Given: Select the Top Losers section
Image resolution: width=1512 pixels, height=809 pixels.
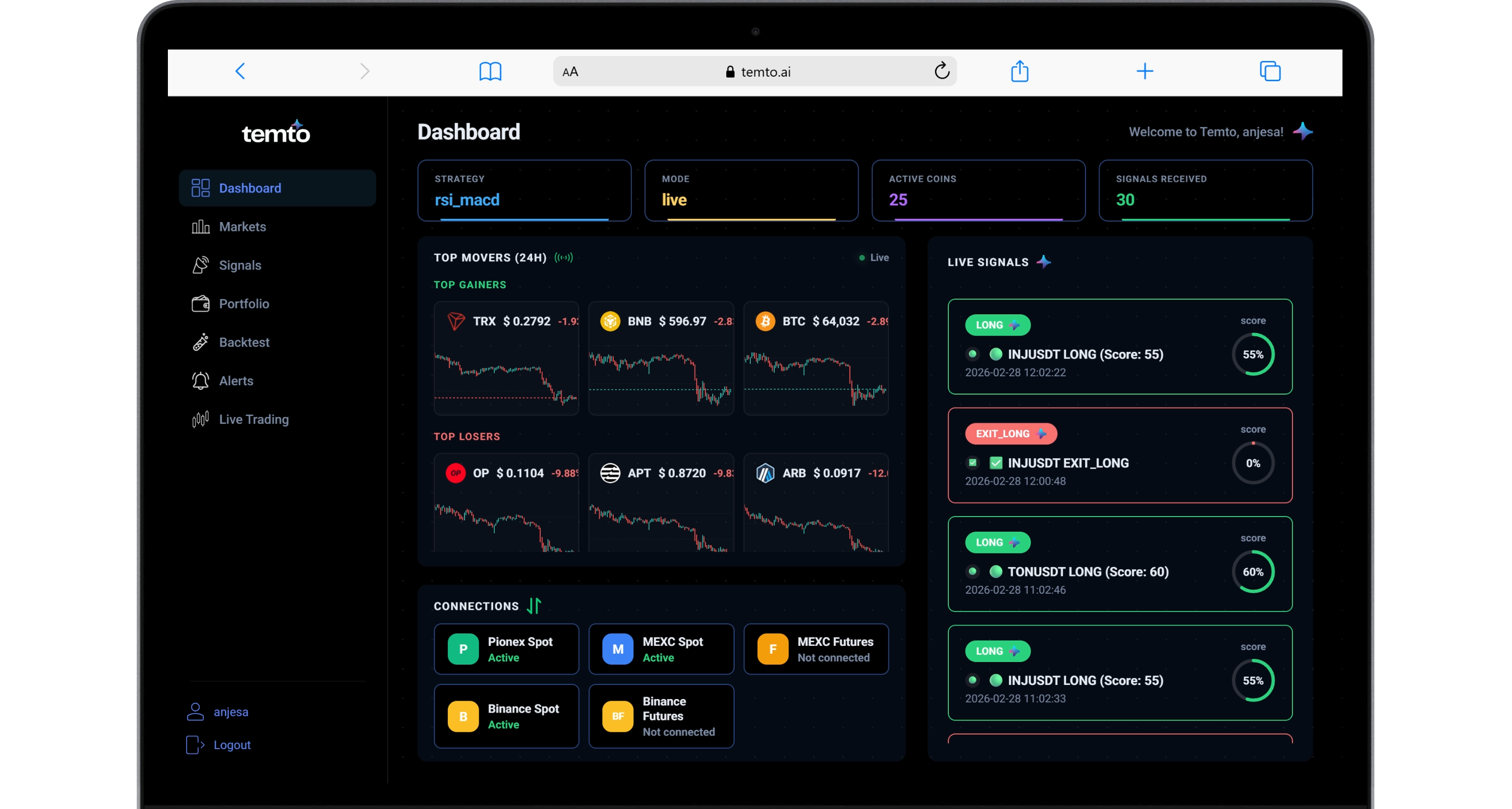Looking at the screenshot, I should click(x=467, y=436).
